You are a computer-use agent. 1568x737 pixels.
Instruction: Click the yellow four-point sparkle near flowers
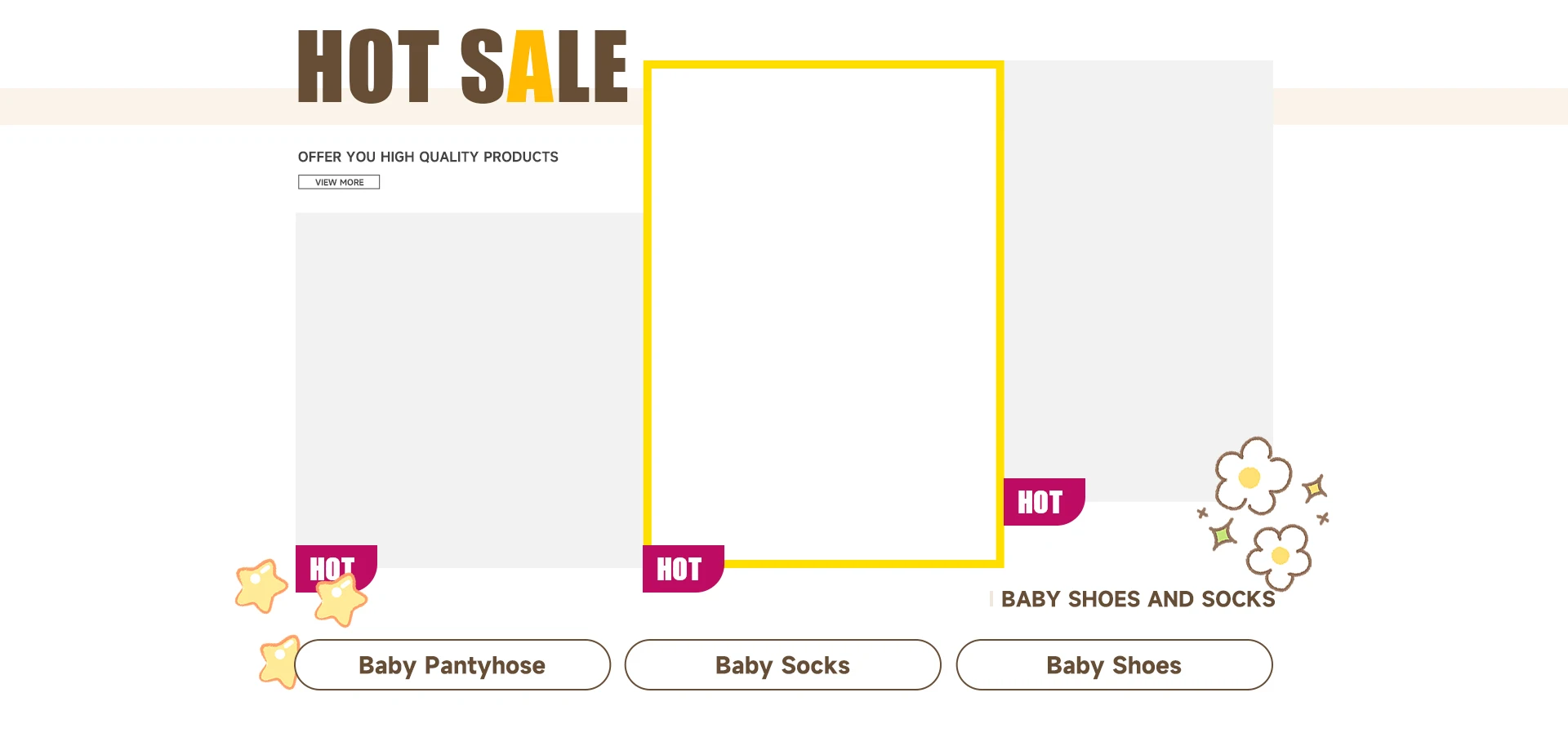click(1314, 489)
